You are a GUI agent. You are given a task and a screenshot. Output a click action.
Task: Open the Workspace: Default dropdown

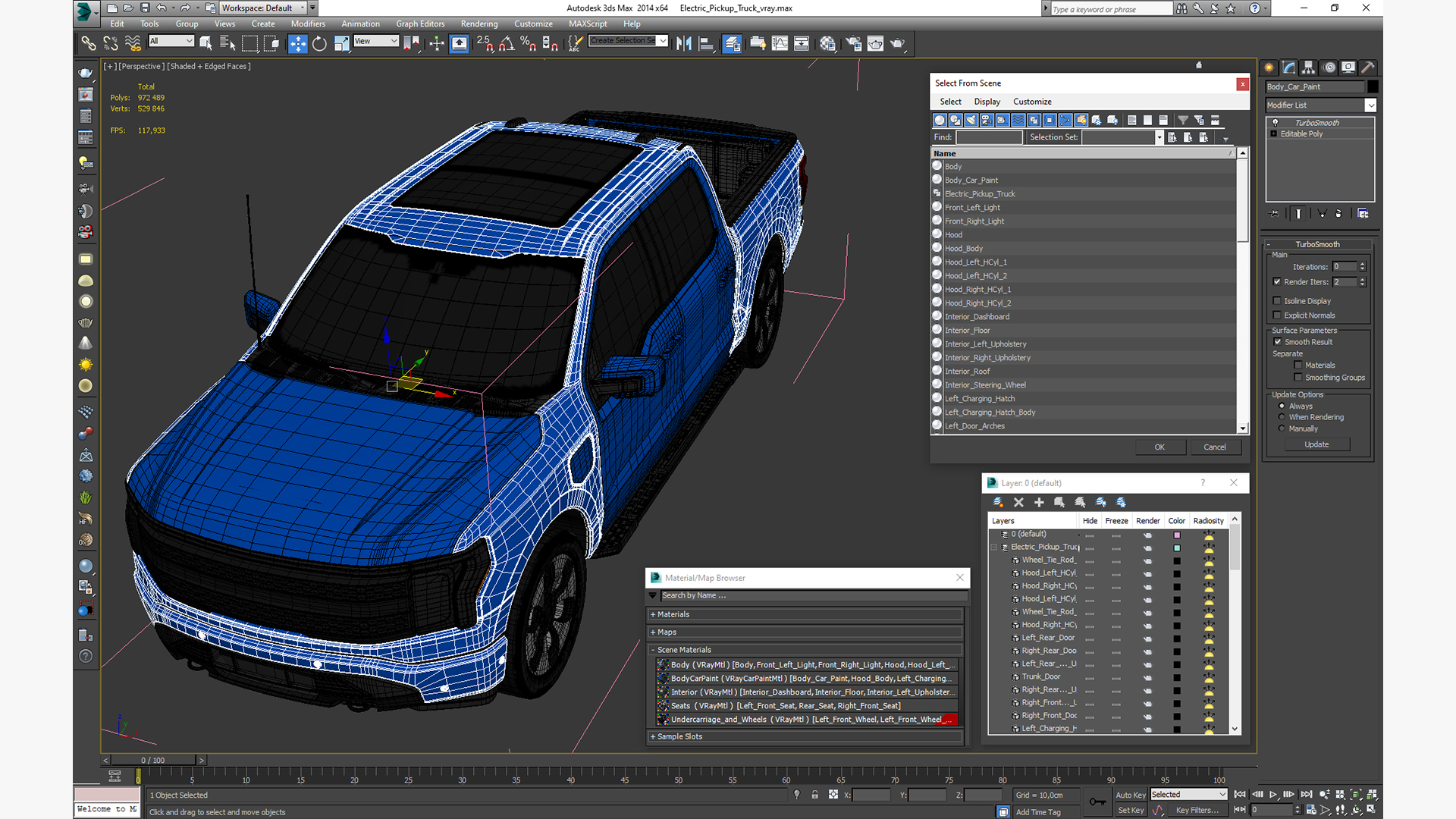coord(263,8)
